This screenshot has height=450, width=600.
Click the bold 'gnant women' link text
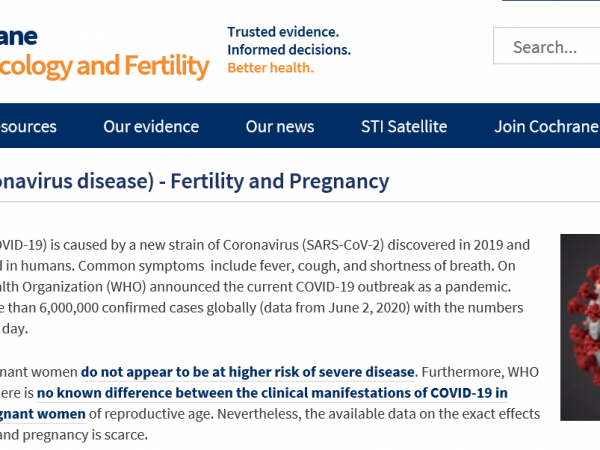tap(42, 414)
